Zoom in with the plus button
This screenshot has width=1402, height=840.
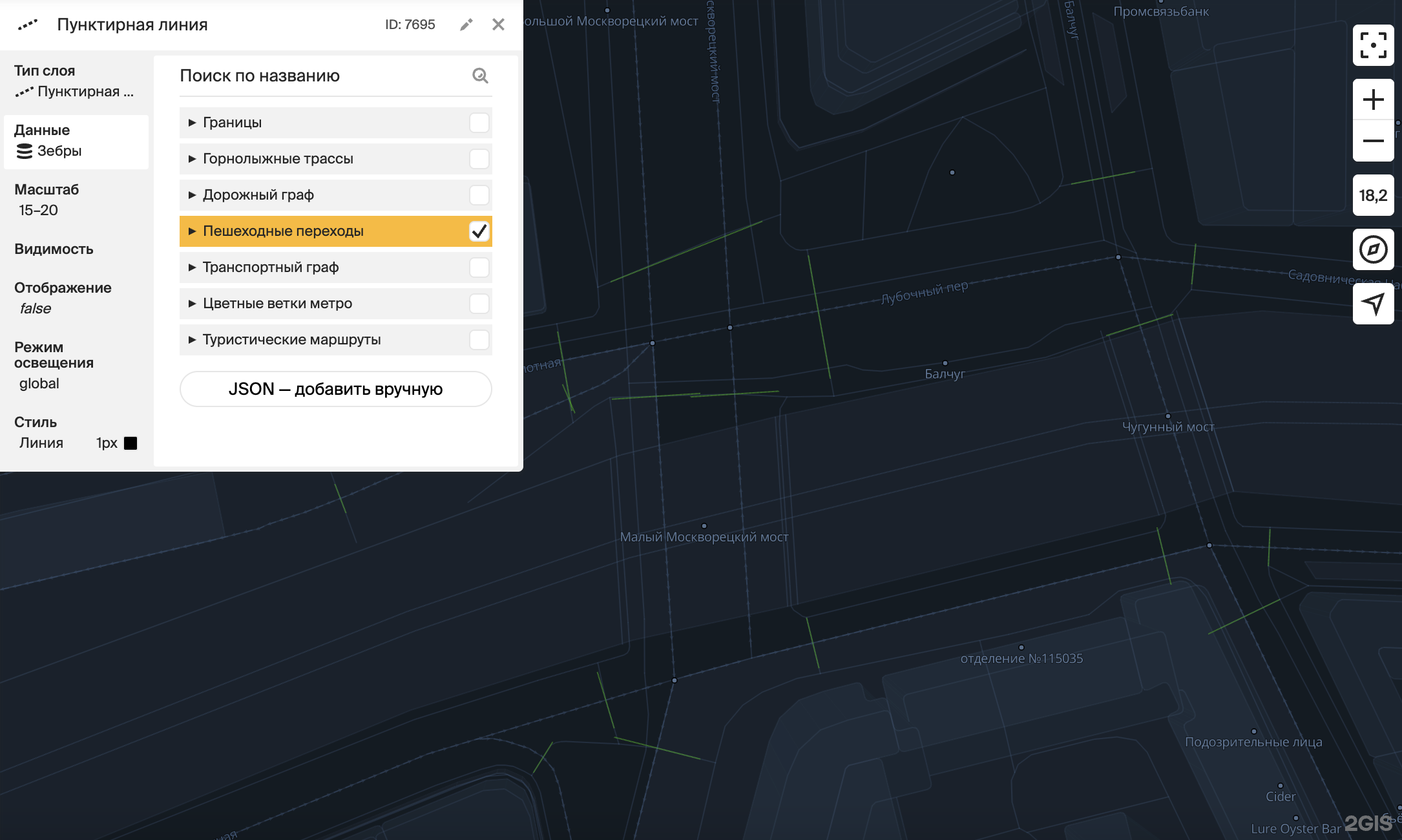point(1373,100)
